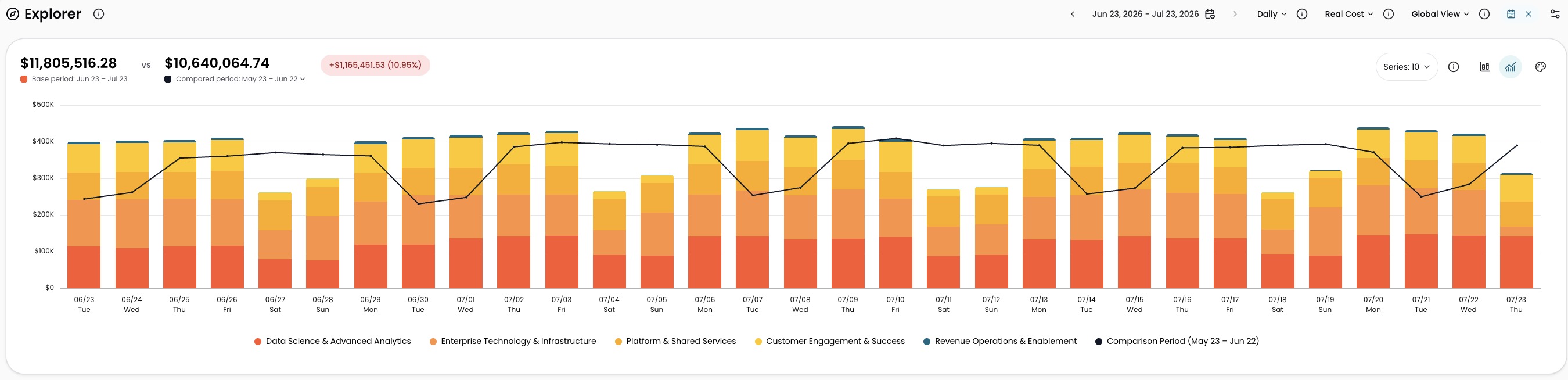This screenshot has width=1568, height=380.
Task: Click the comparison line point at 07/21
Action: pos(1420,197)
